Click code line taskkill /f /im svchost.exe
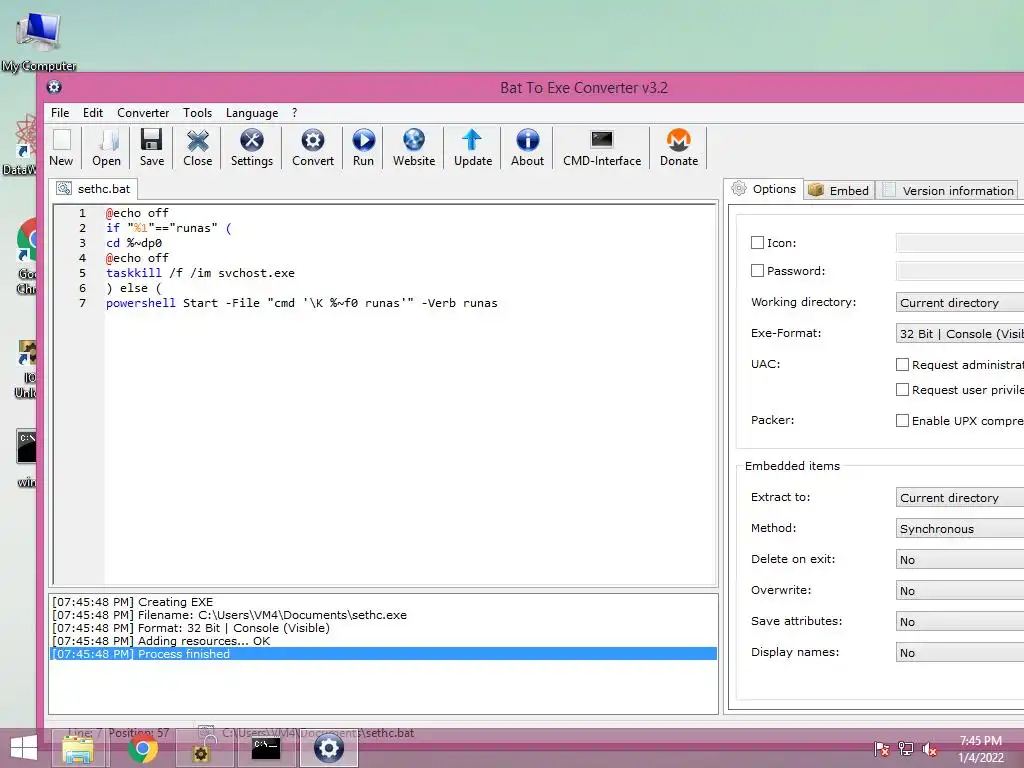Image resolution: width=1024 pixels, height=768 pixels. pyautogui.click(x=200, y=273)
